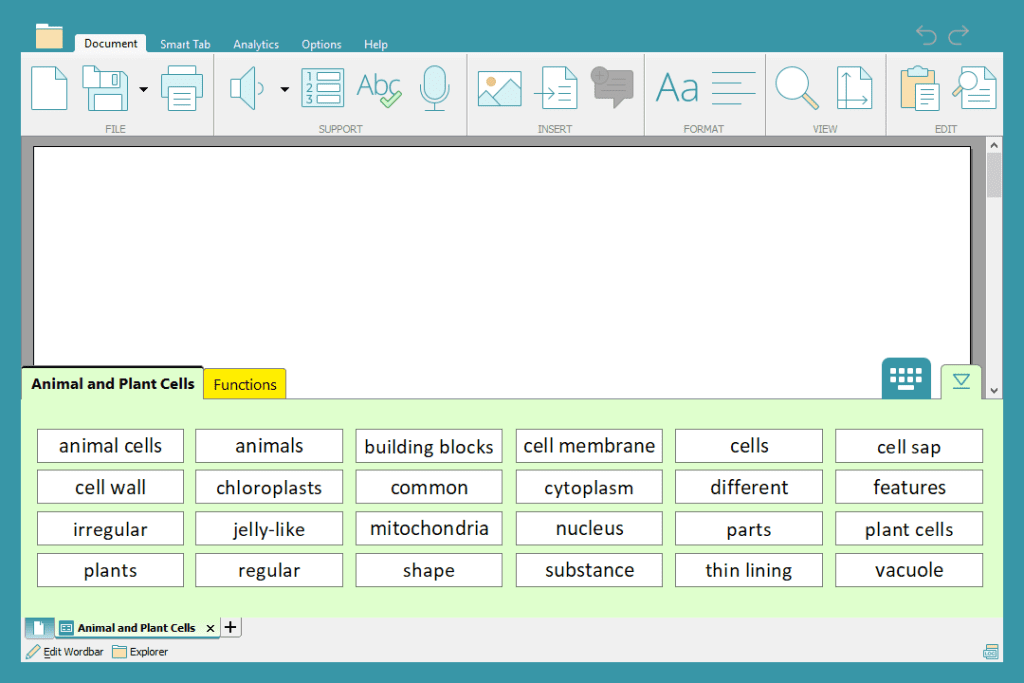Screen dimensions: 1024x683
Task: Click inside the blank document area
Action: tap(502, 255)
